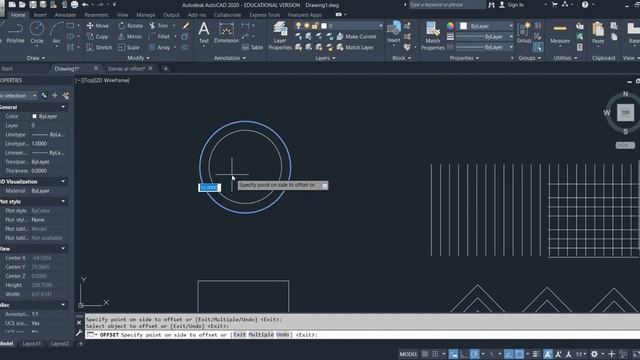Toggle dynamic input in status bar

point(453,354)
